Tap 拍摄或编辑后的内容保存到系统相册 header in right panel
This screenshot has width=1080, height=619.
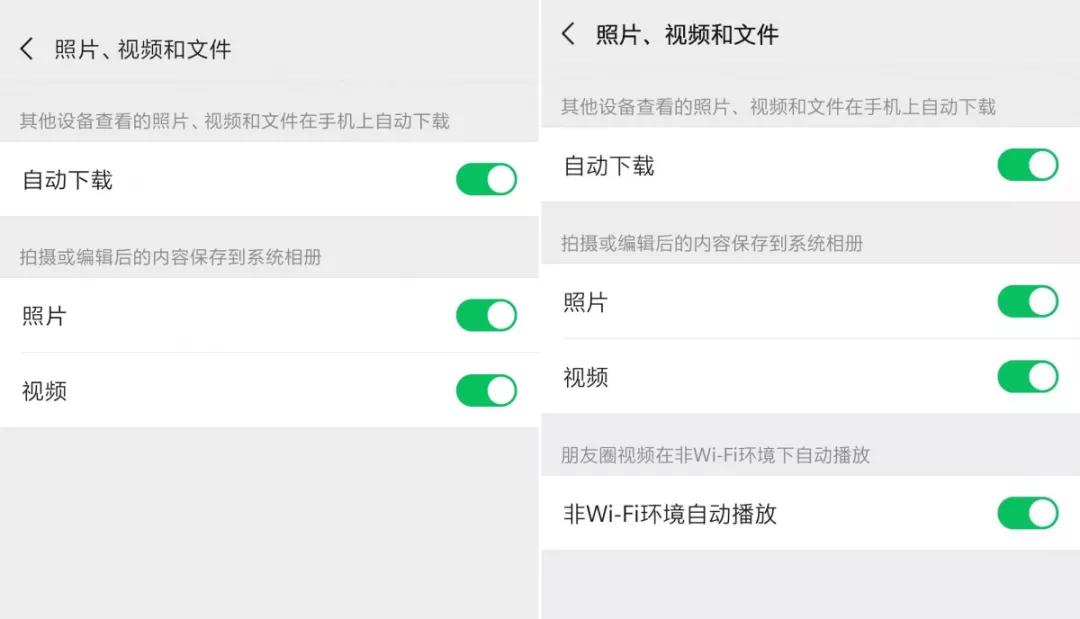711,243
